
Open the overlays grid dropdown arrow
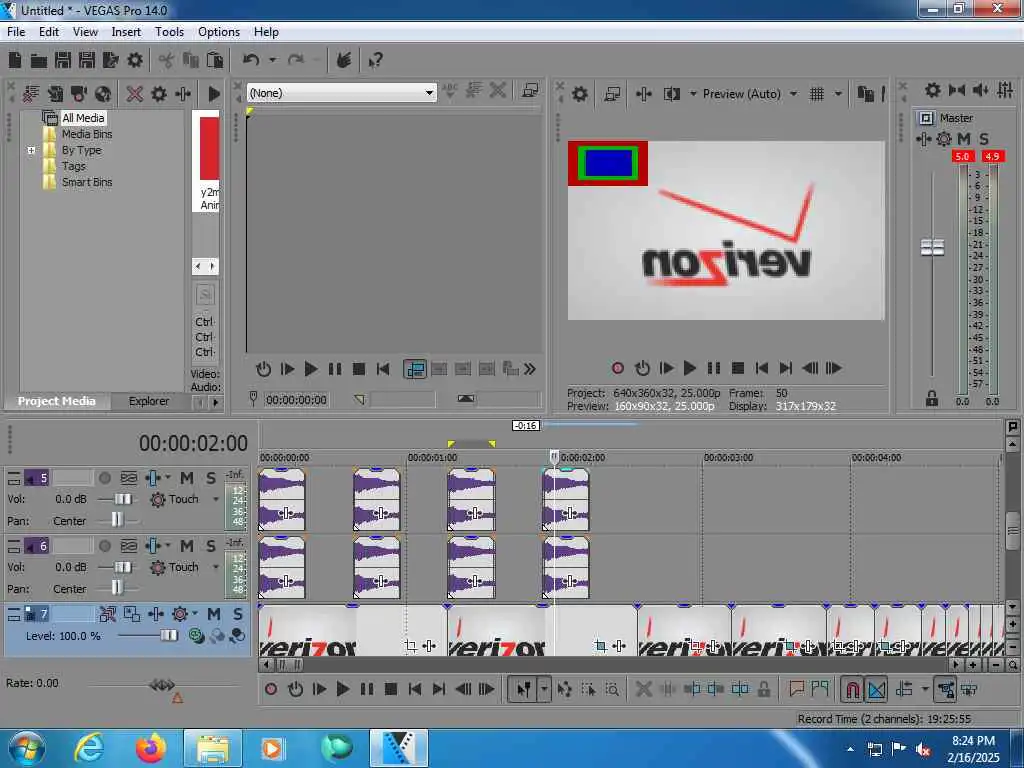pyautogui.click(x=839, y=94)
